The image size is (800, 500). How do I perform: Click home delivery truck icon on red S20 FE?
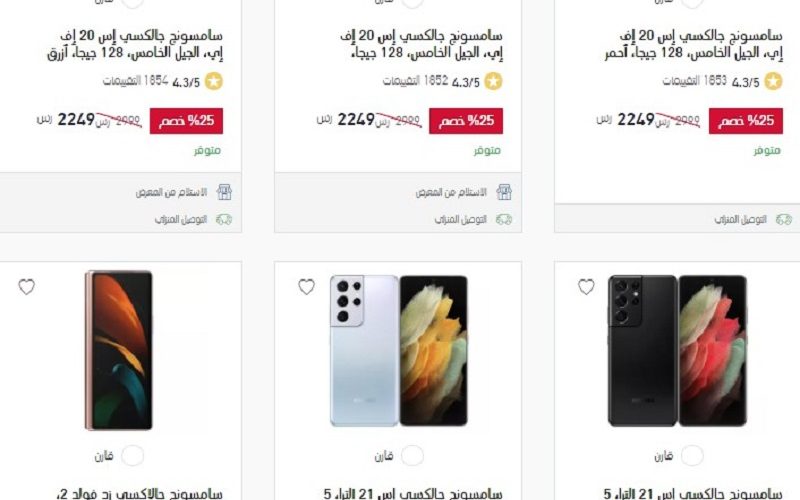click(x=784, y=219)
